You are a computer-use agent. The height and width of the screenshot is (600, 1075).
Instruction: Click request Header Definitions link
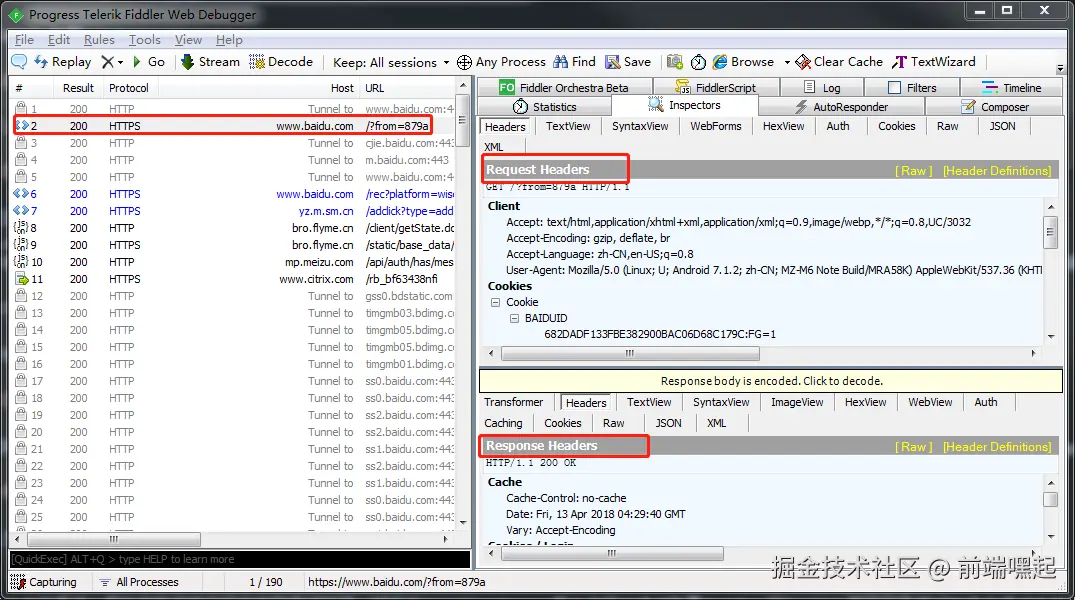pyautogui.click(x=997, y=171)
